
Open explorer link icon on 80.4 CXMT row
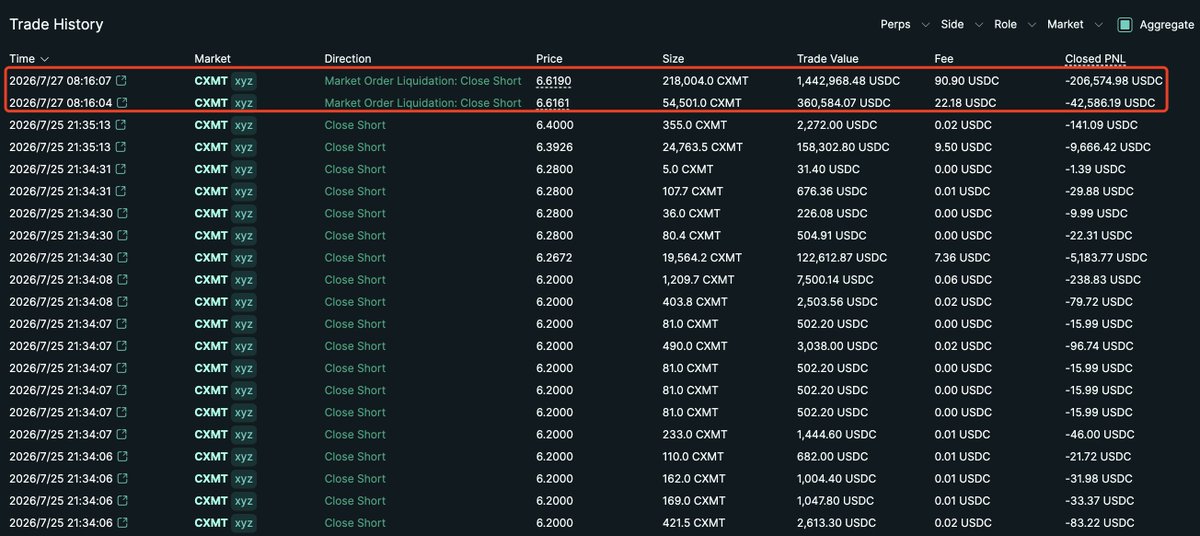coord(121,235)
